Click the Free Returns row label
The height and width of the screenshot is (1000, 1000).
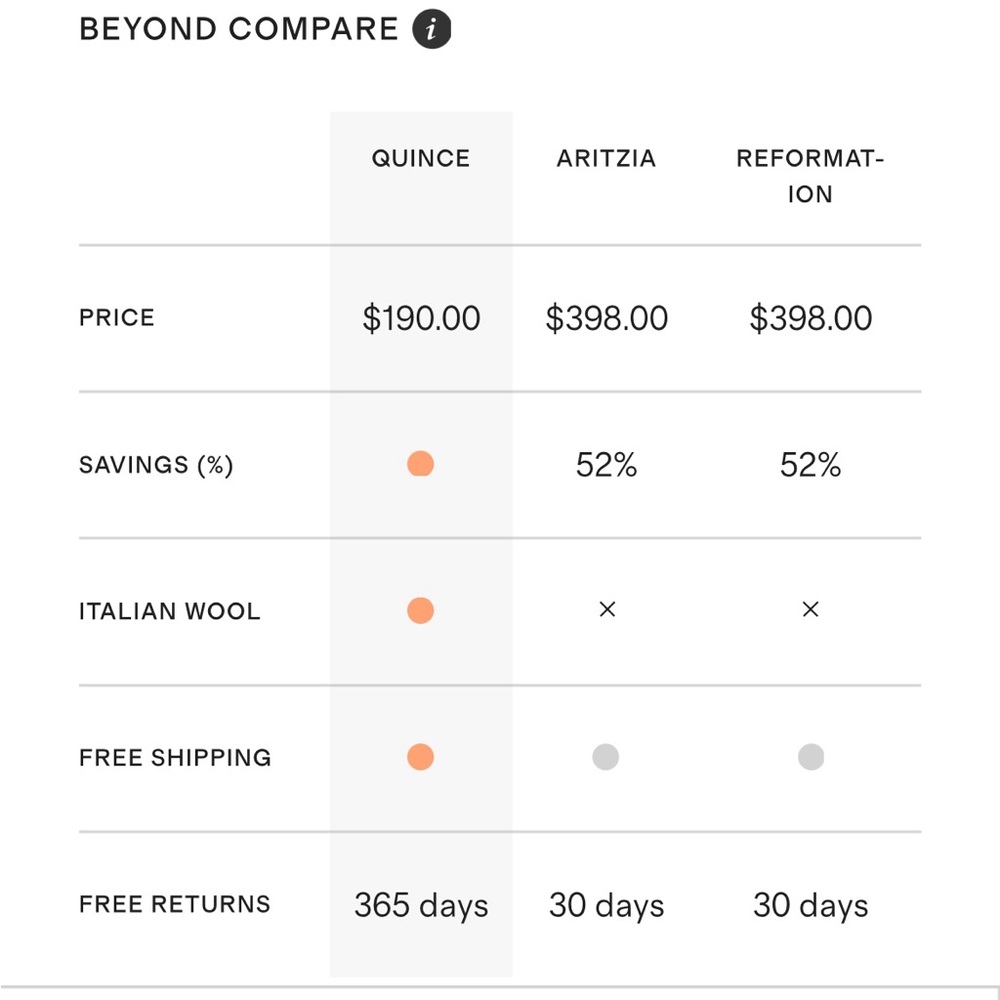[x=175, y=904]
